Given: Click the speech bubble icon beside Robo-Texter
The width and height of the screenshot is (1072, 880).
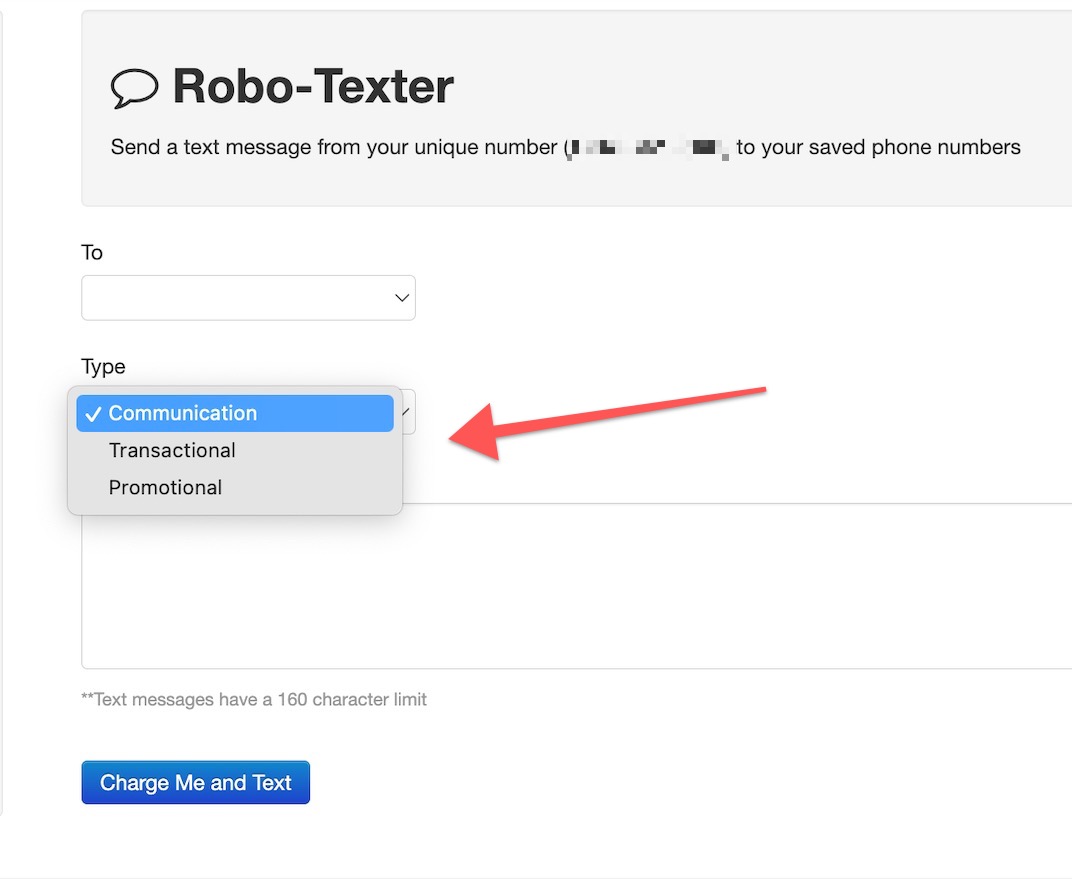Looking at the screenshot, I should point(134,88).
